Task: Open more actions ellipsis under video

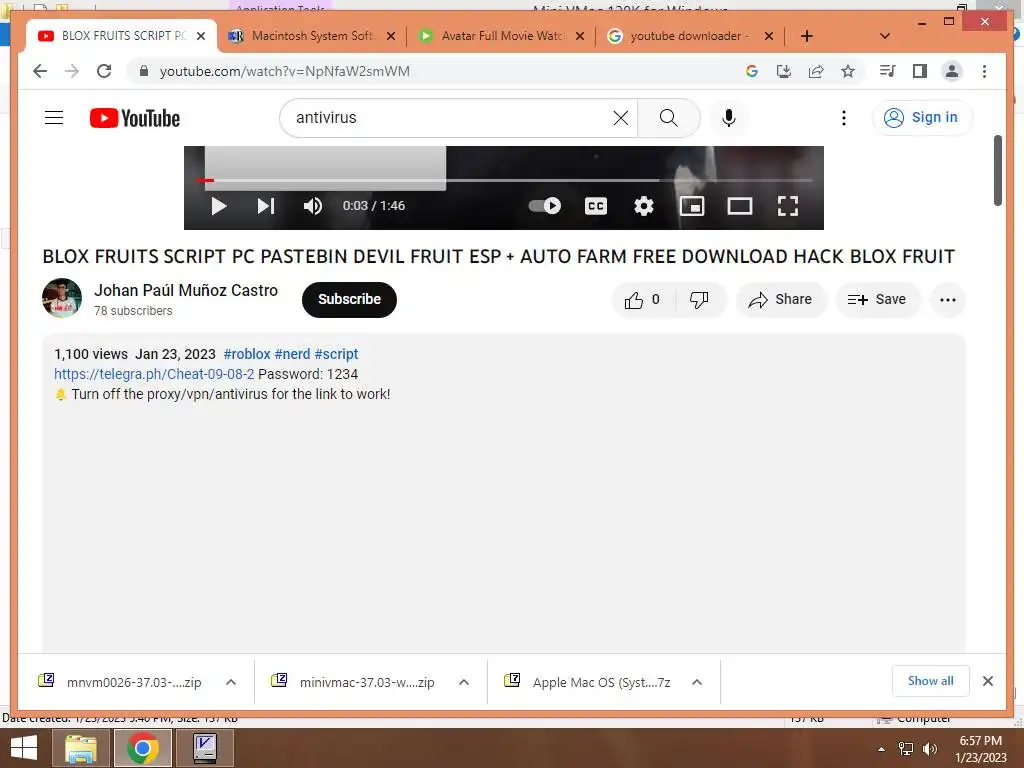Action: [x=948, y=300]
